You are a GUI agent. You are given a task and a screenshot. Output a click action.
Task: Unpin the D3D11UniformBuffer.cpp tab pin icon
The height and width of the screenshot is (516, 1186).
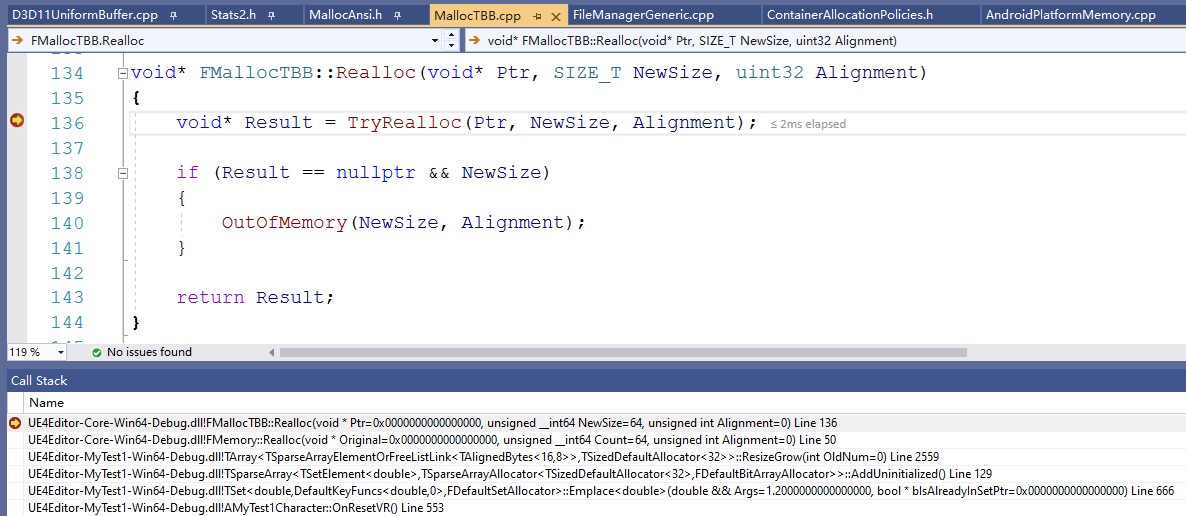[x=174, y=15]
